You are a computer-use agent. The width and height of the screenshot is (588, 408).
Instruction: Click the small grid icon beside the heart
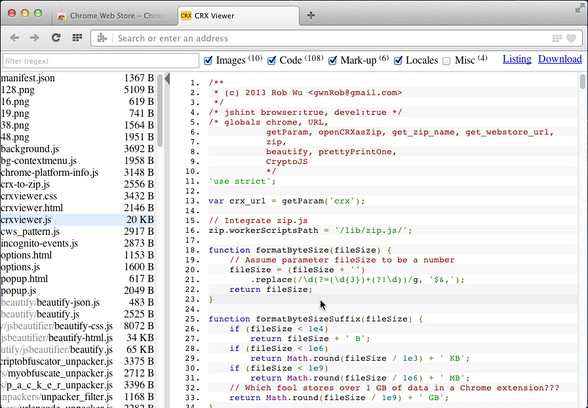(557, 38)
